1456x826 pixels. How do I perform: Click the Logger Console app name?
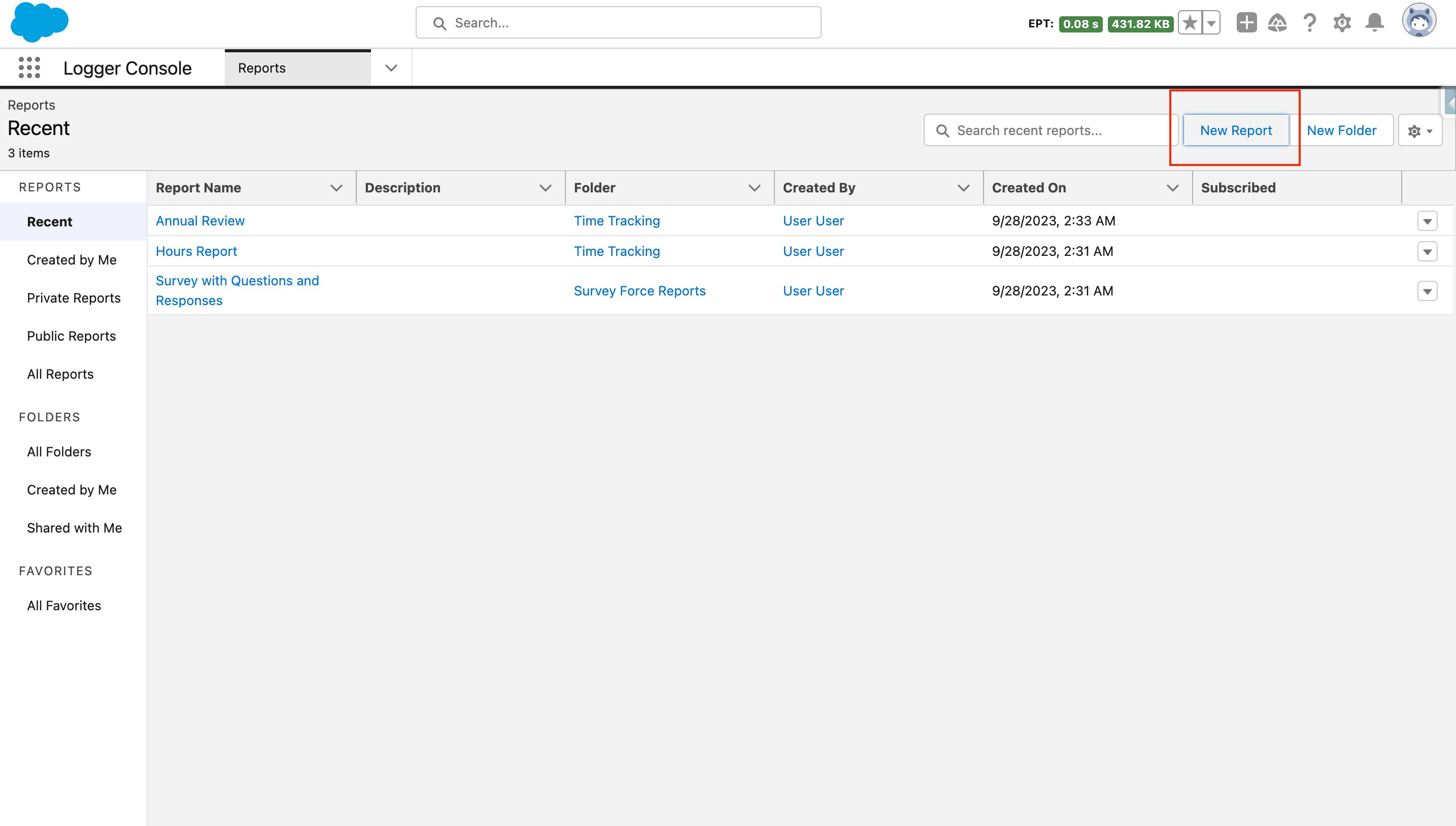point(127,68)
